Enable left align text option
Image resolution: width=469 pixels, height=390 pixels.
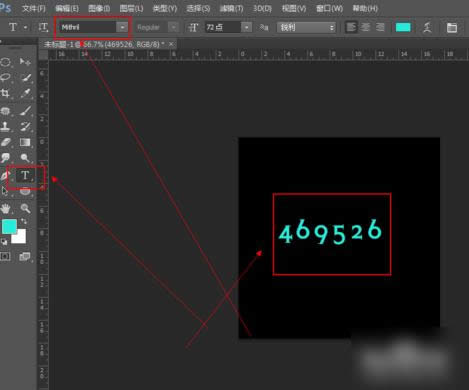[351, 27]
